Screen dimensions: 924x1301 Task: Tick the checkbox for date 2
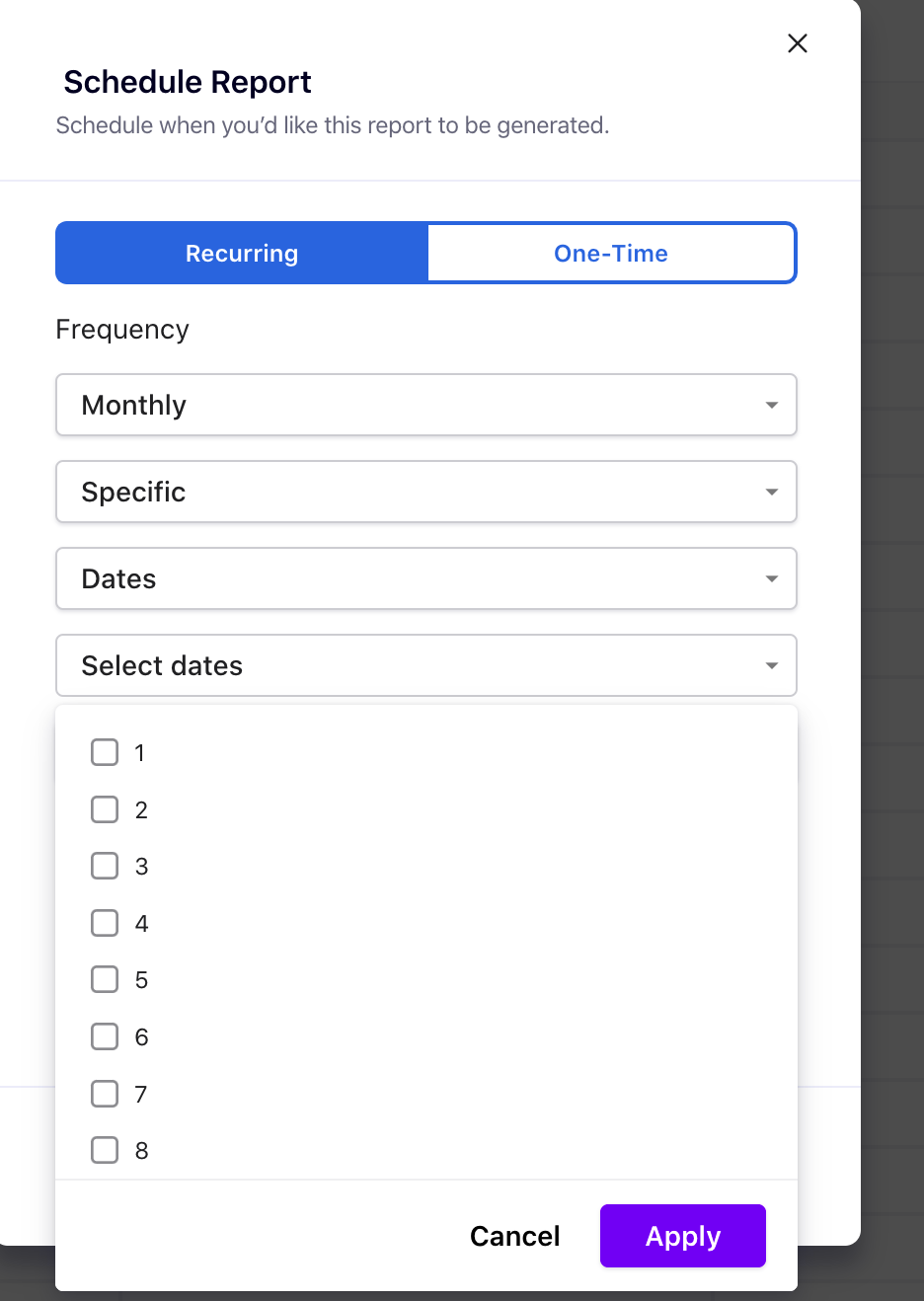(105, 809)
